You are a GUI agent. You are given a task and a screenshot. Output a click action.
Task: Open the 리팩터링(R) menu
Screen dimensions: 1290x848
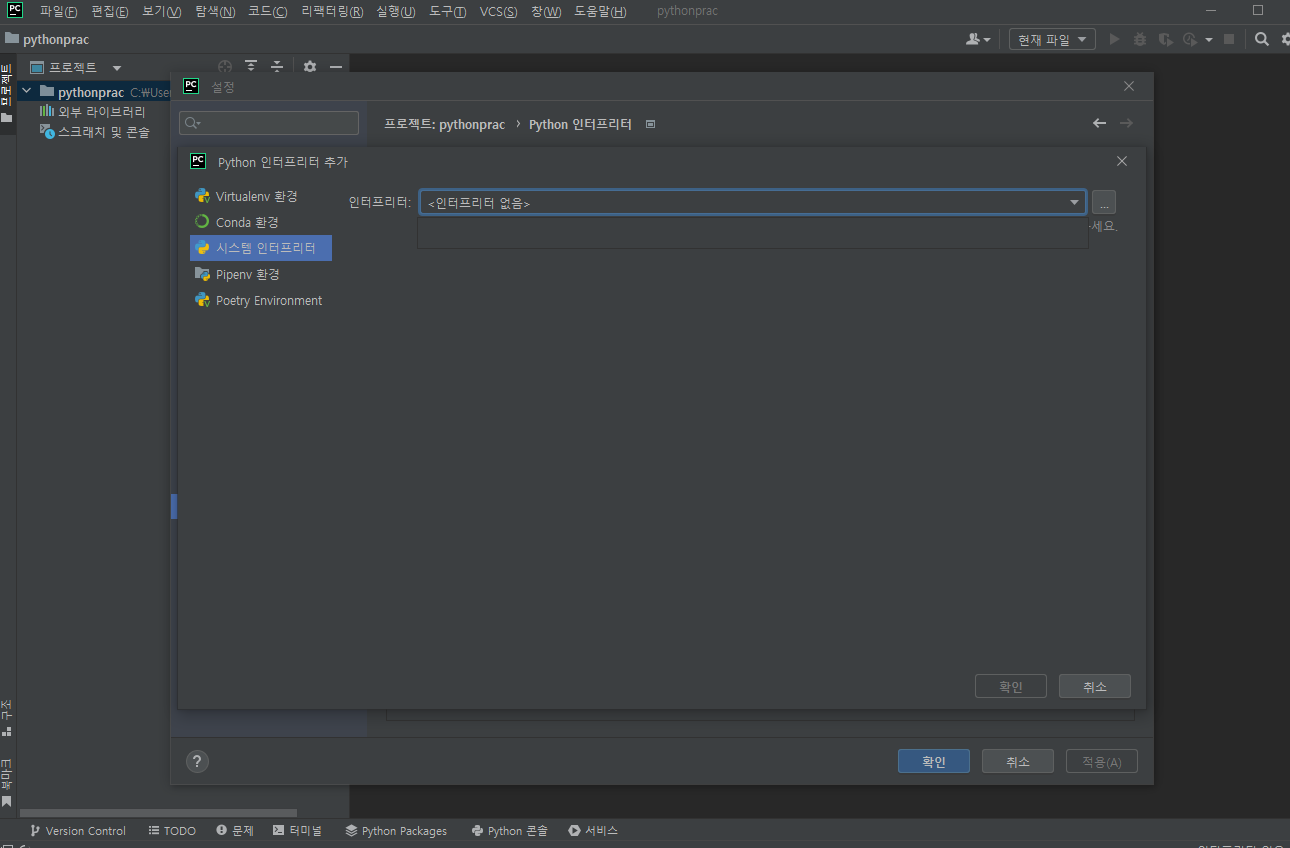click(x=332, y=11)
